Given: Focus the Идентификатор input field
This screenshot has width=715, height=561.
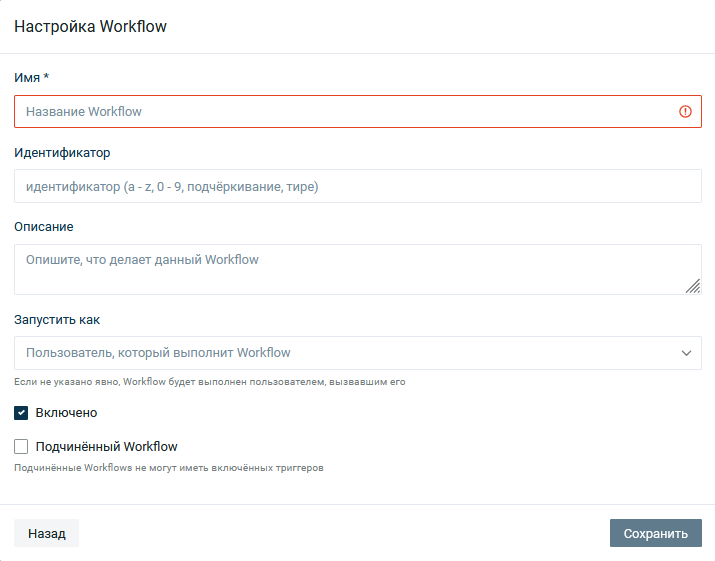Looking at the screenshot, I should point(358,186).
